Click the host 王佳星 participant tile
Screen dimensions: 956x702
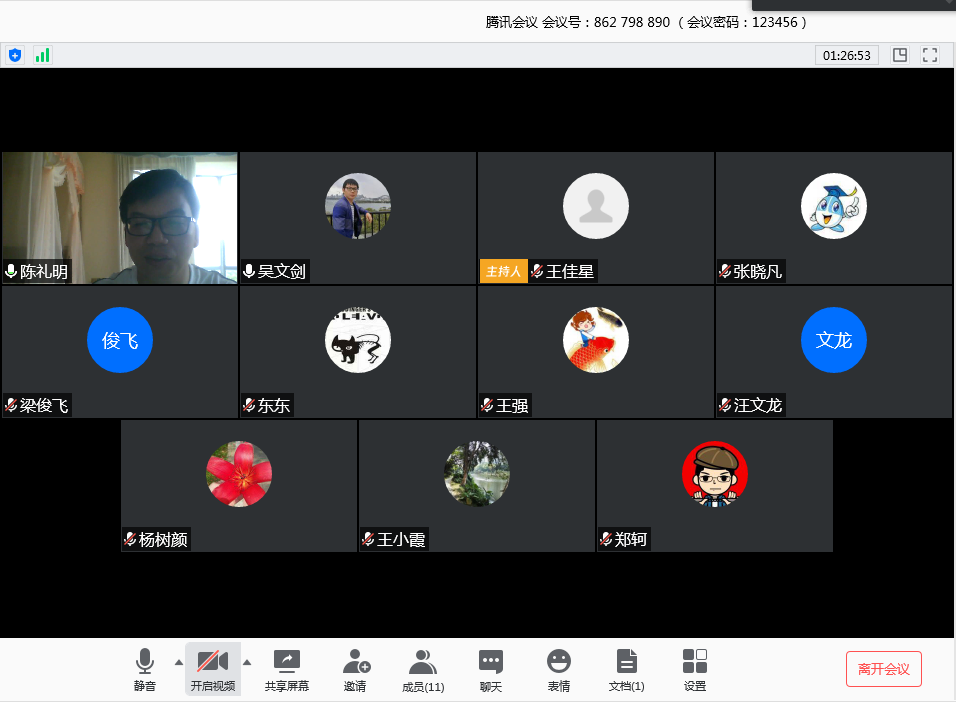pos(596,218)
